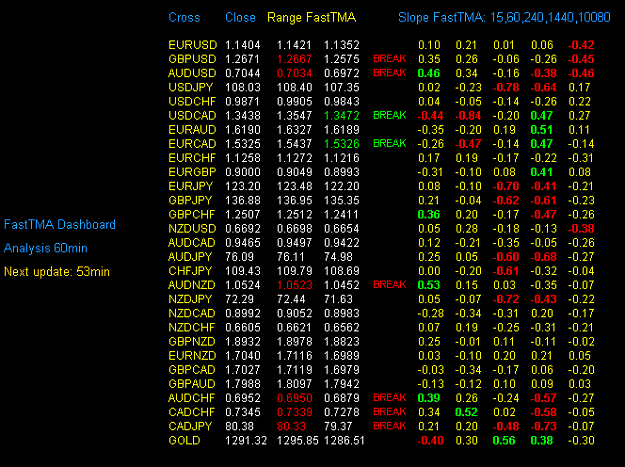
Task: Choose the AUDUSD pair name
Action: 192,73
